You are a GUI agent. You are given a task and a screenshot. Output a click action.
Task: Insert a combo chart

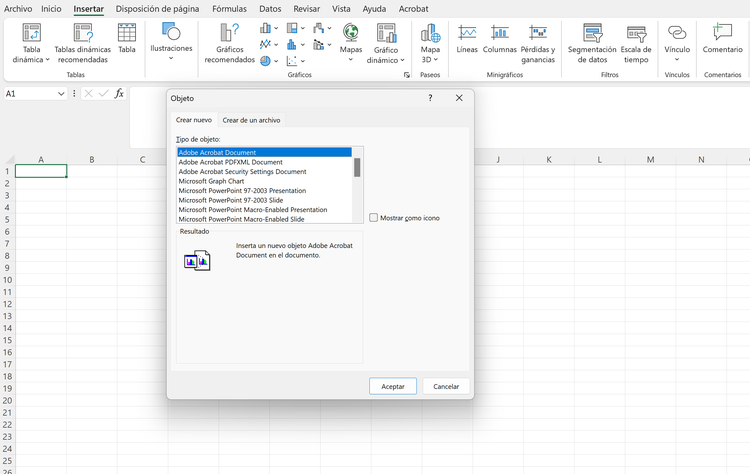[x=319, y=44]
